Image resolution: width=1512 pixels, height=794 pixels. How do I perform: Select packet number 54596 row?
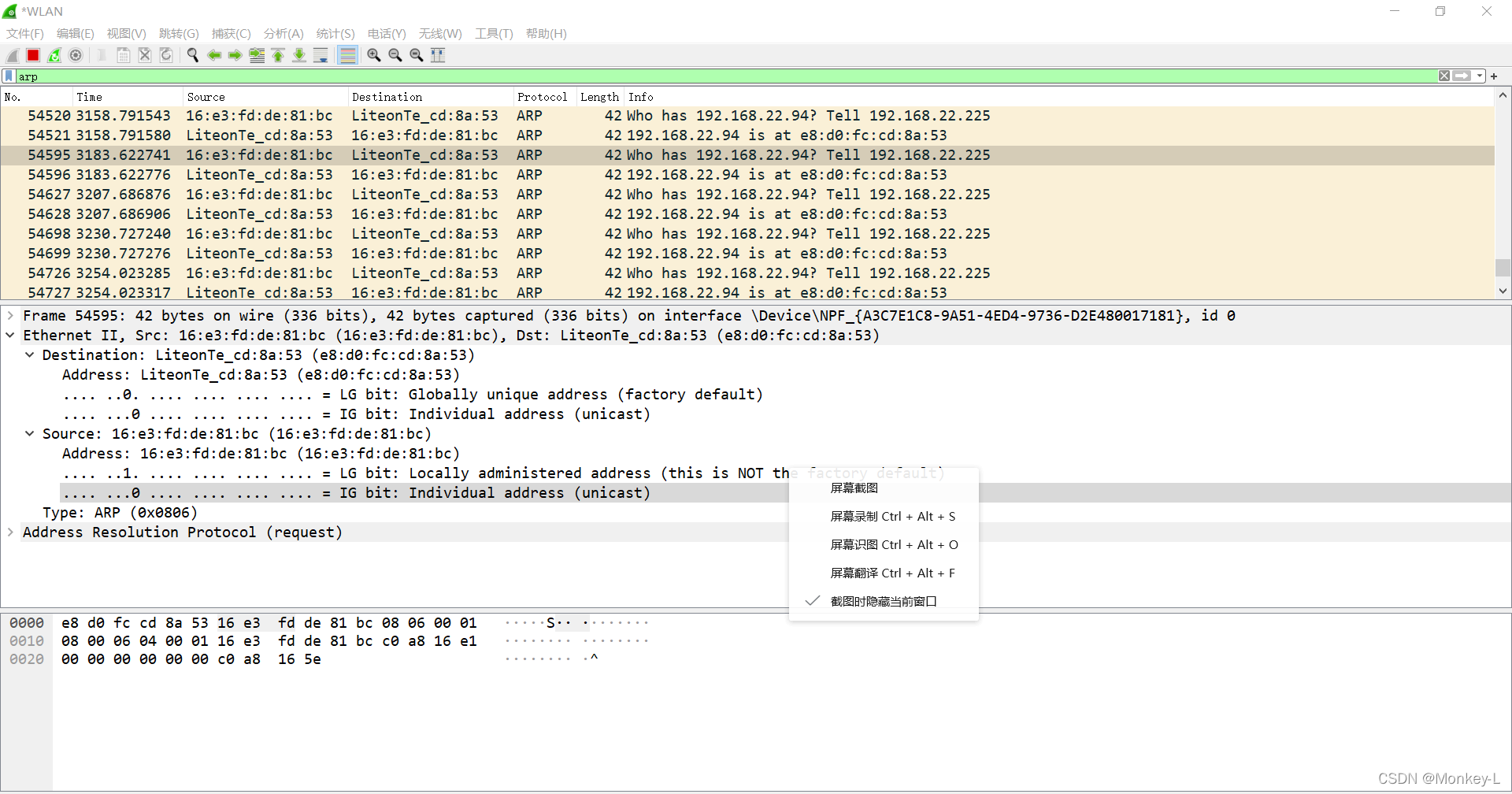pyautogui.click(x=747, y=175)
